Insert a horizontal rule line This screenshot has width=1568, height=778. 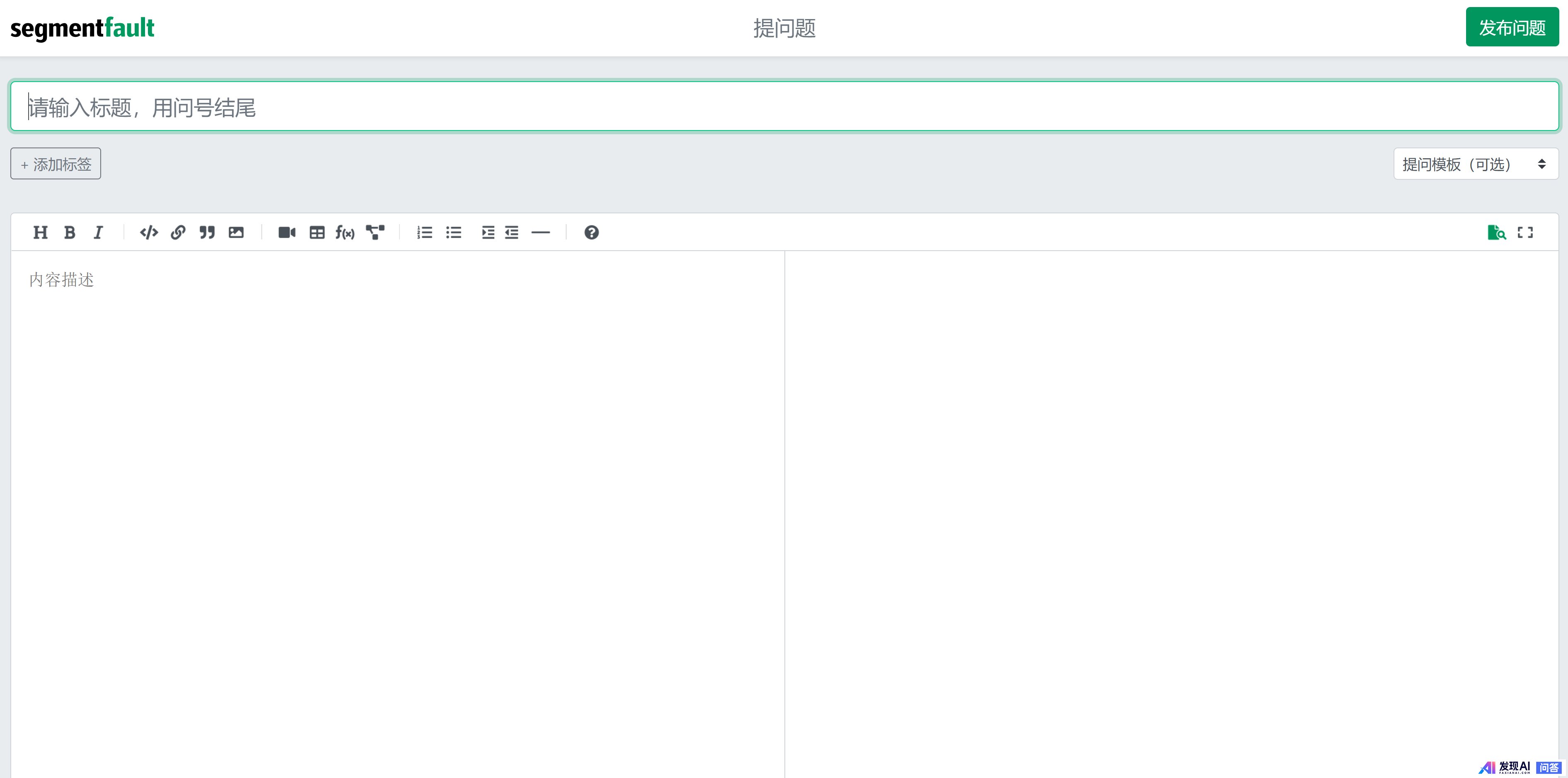(540, 232)
